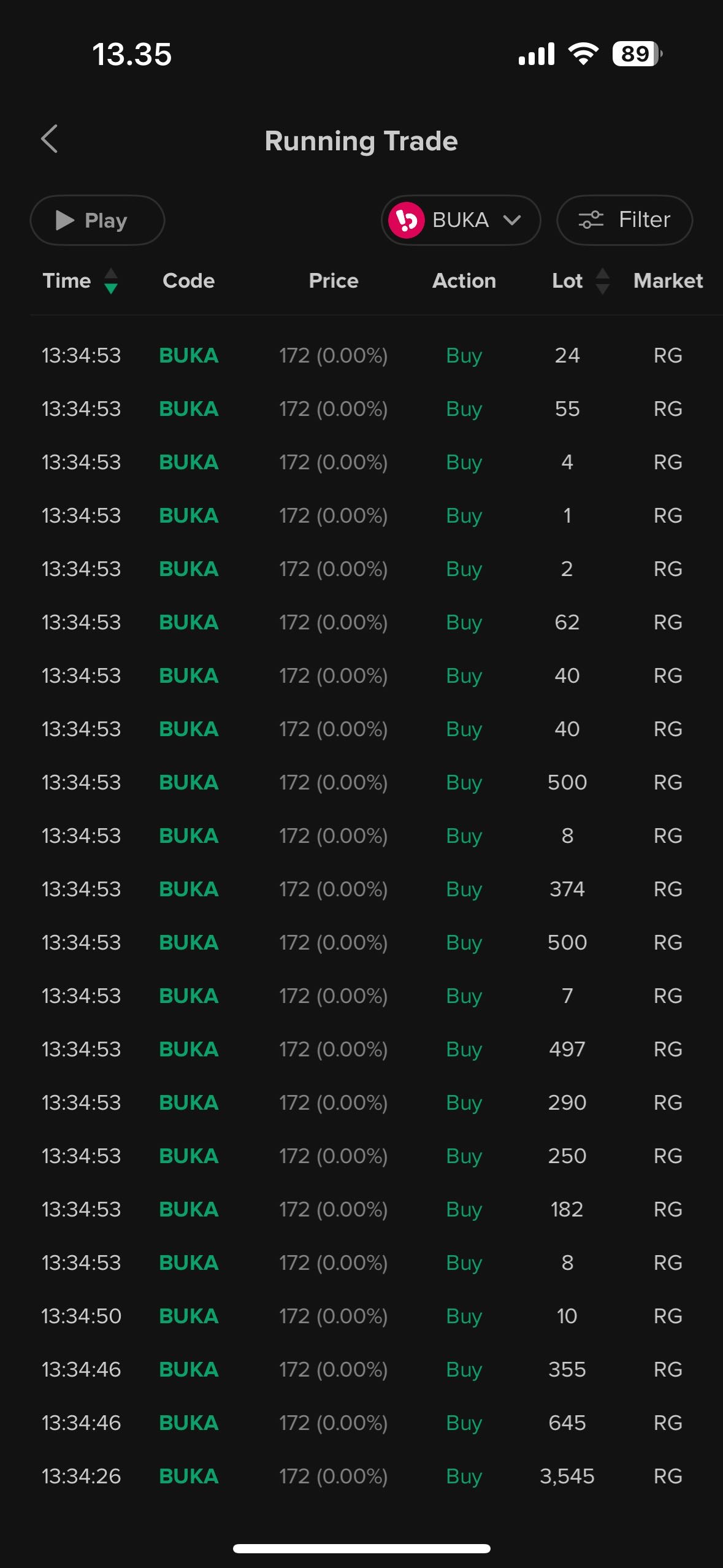Open the BUKA trade with lot 374
The height and width of the screenshot is (1568, 723).
click(362, 889)
